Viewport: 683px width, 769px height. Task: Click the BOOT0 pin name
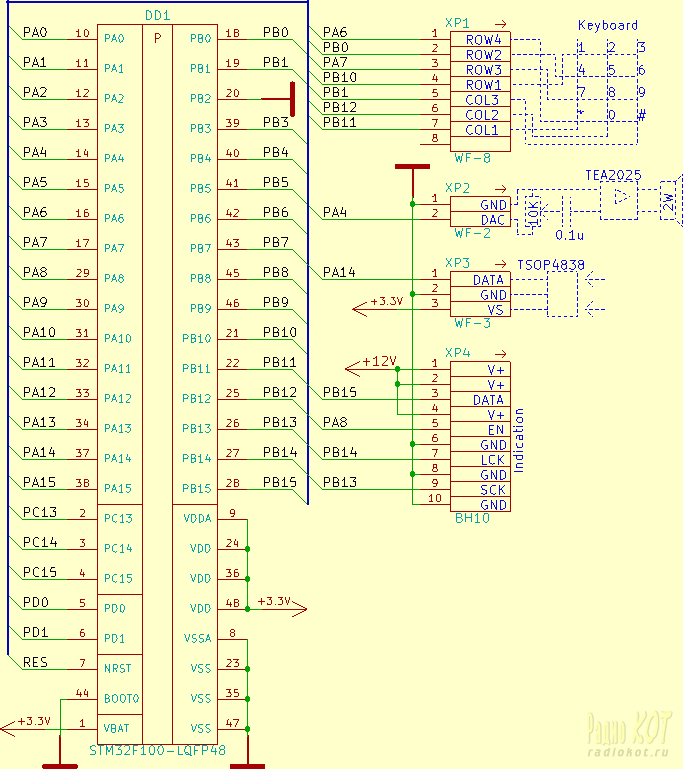[x=122, y=698]
